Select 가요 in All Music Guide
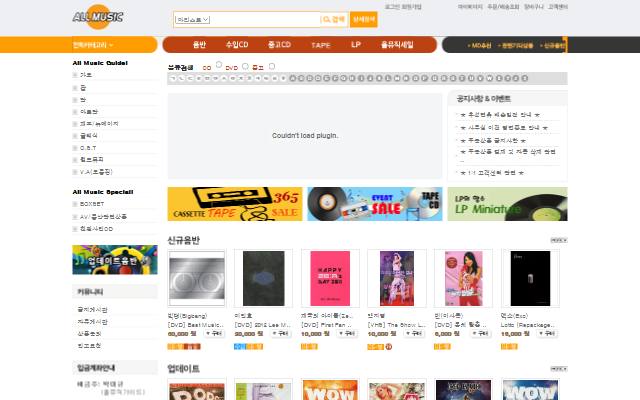Viewport: 640px width, 400px height. pos(86,75)
